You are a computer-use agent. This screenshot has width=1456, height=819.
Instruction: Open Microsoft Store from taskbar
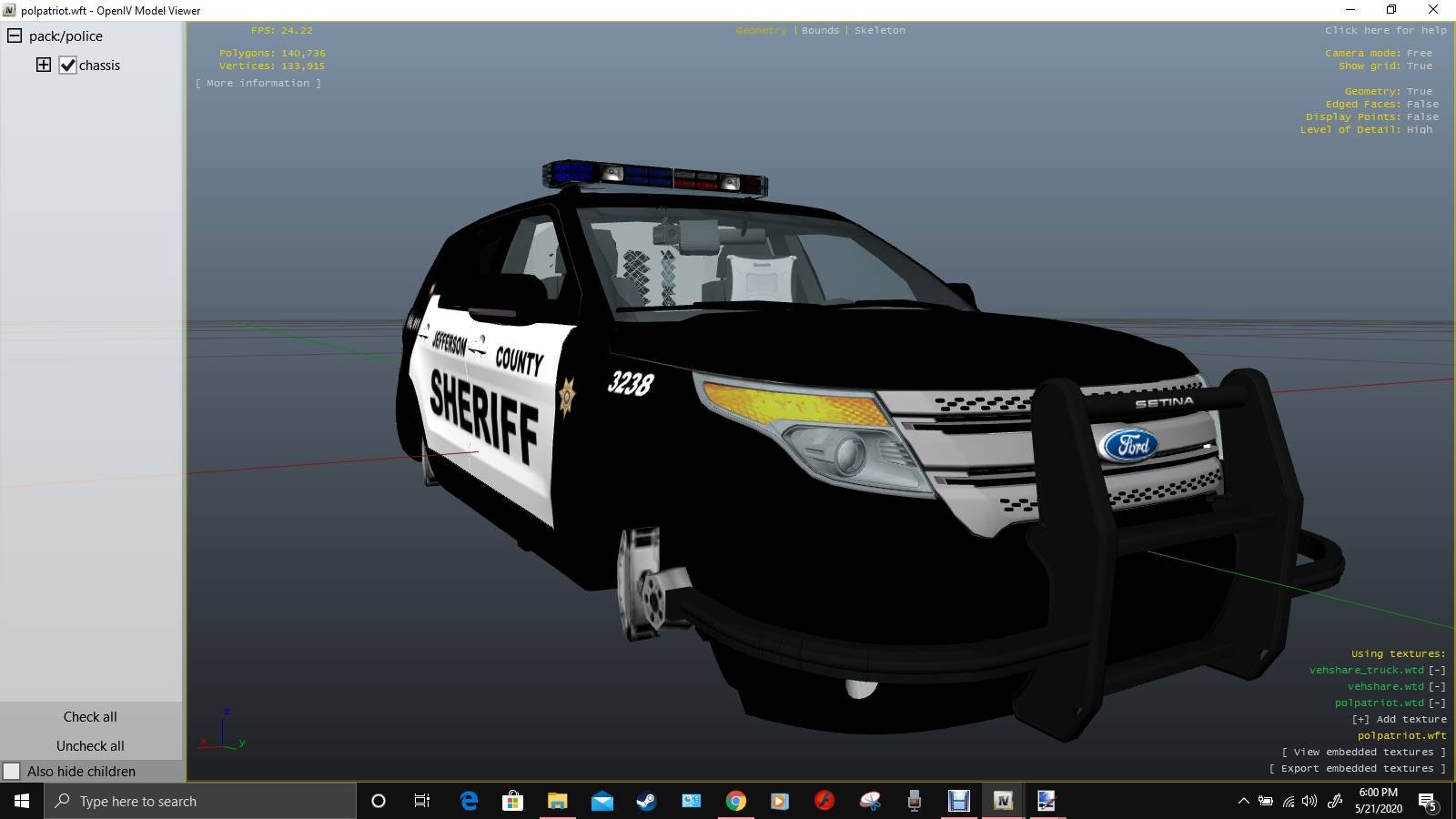[x=513, y=801]
